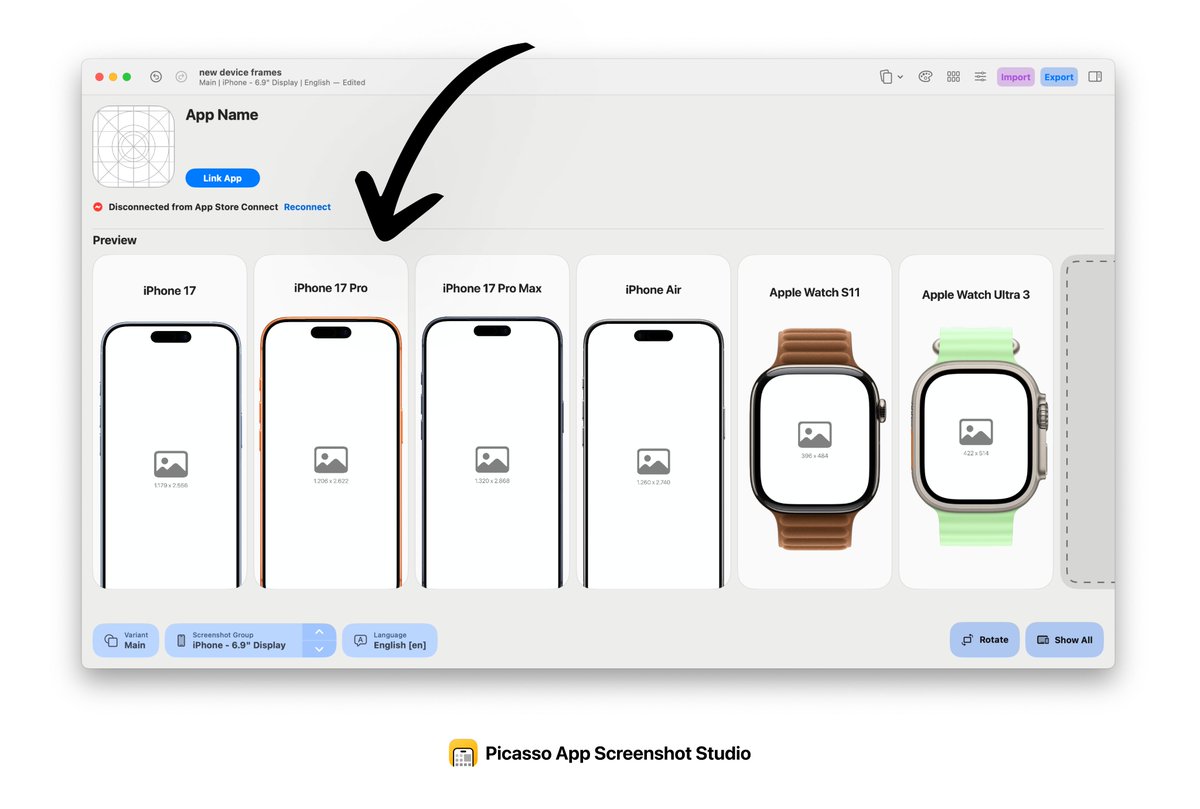Click the red disconnected status icon
The image size is (1200, 809).
click(98, 207)
